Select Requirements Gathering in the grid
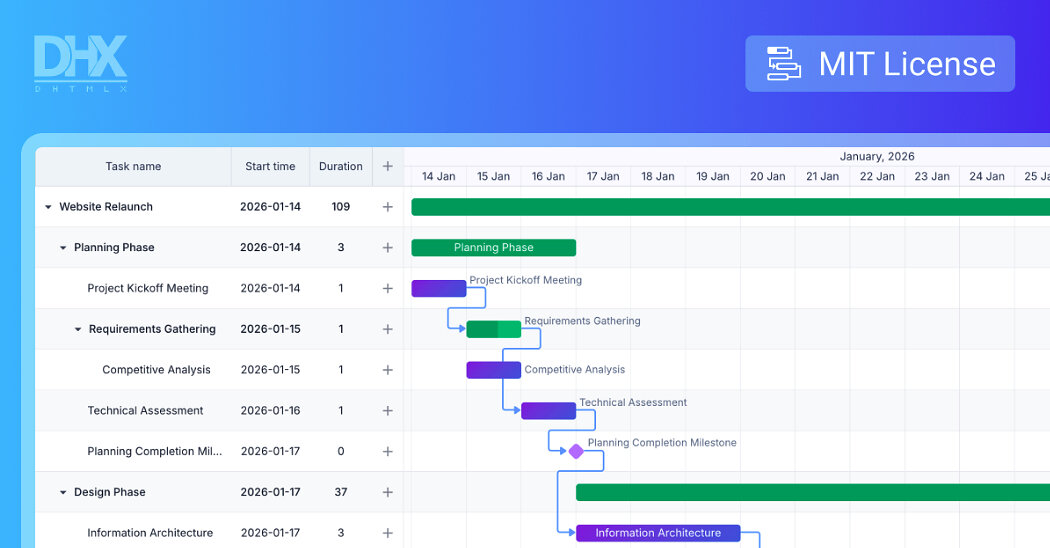Image resolution: width=1050 pixels, height=548 pixels. [x=152, y=330]
